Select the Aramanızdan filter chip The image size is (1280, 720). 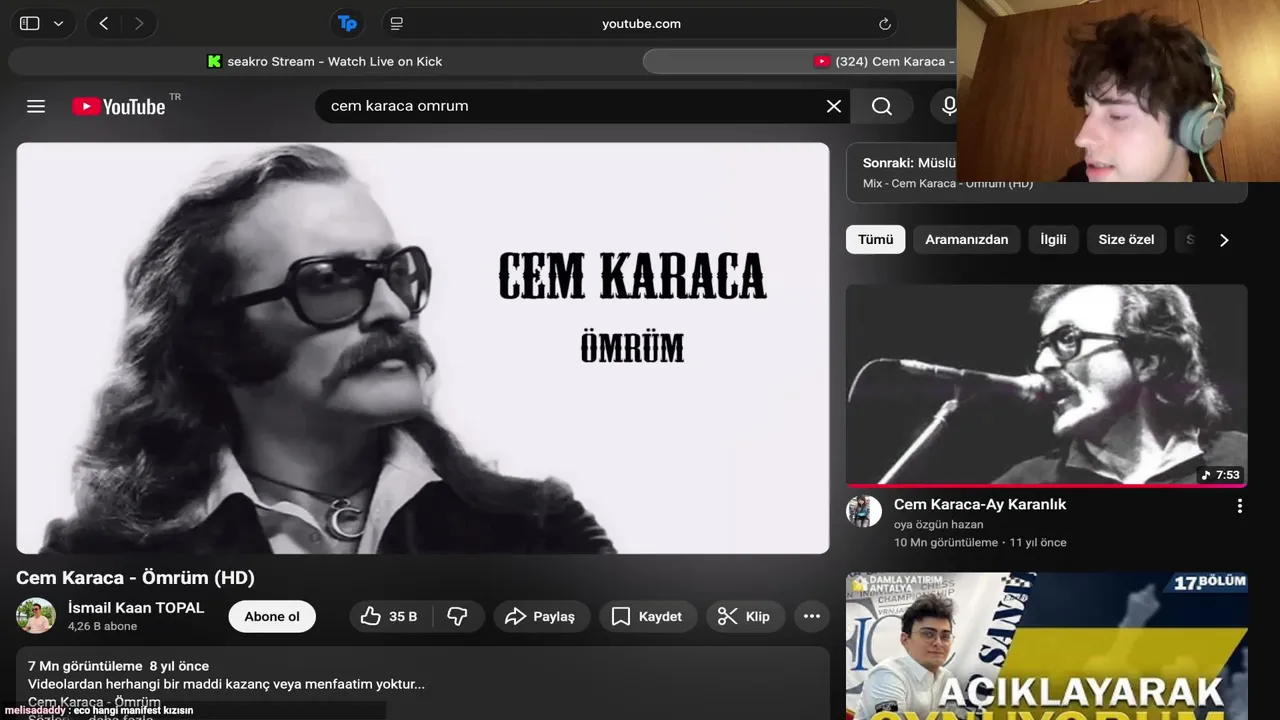(967, 239)
